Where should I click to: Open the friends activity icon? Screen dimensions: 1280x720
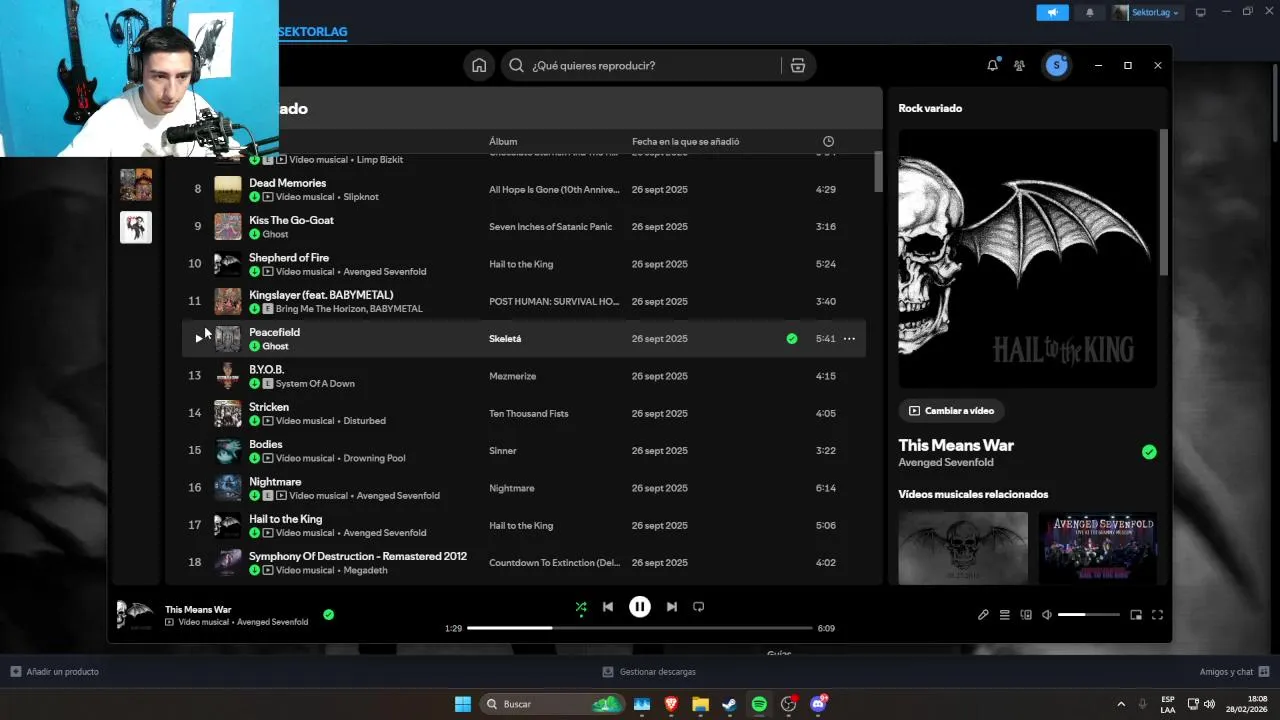pyautogui.click(x=1019, y=65)
